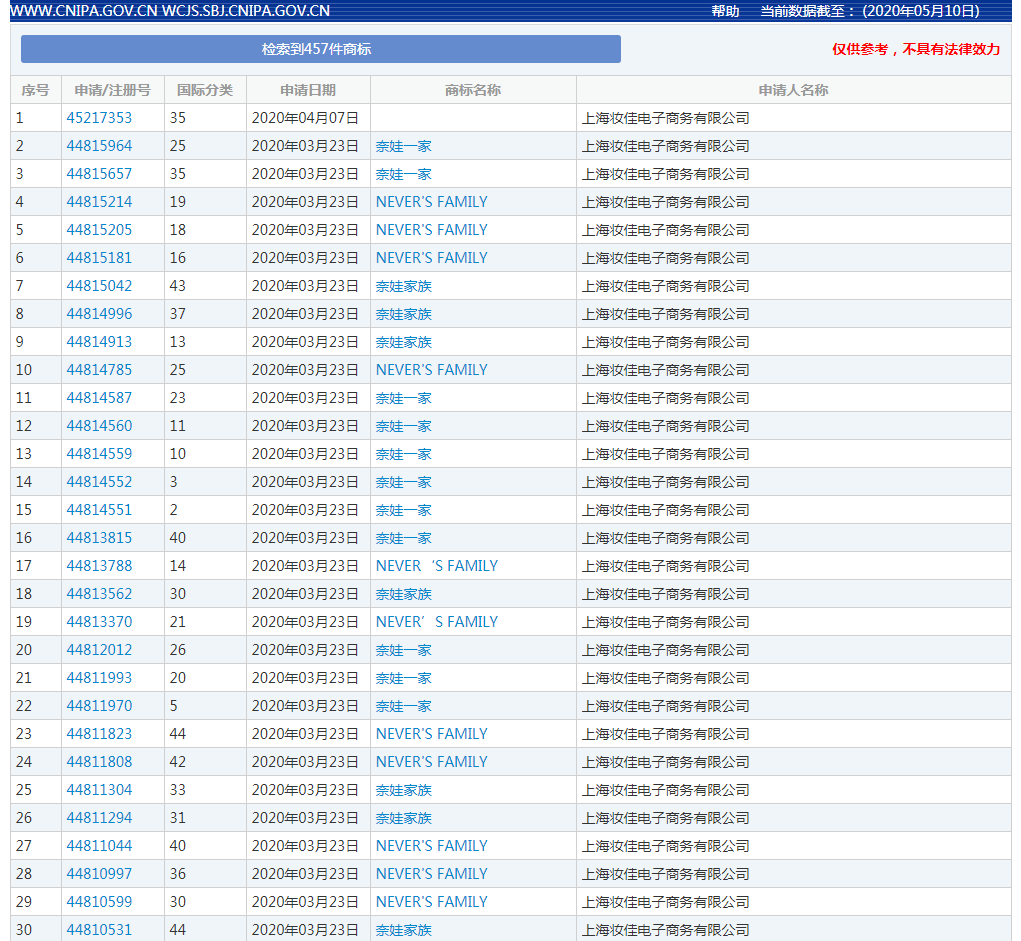Open registration number 44814551

pyautogui.click(x=99, y=510)
